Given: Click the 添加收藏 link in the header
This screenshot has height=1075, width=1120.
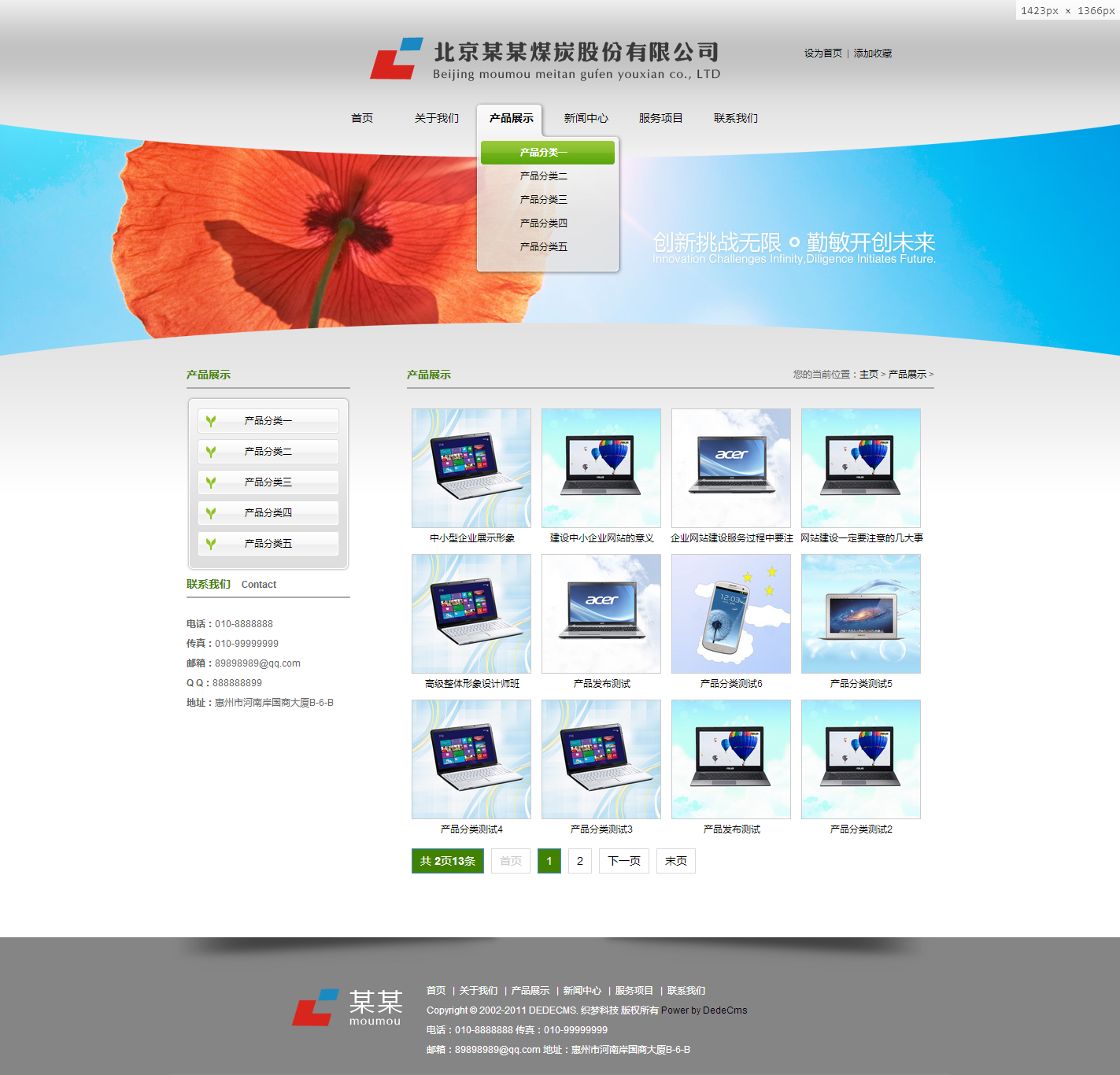Looking at the screenshot, I should coord(873,54).
